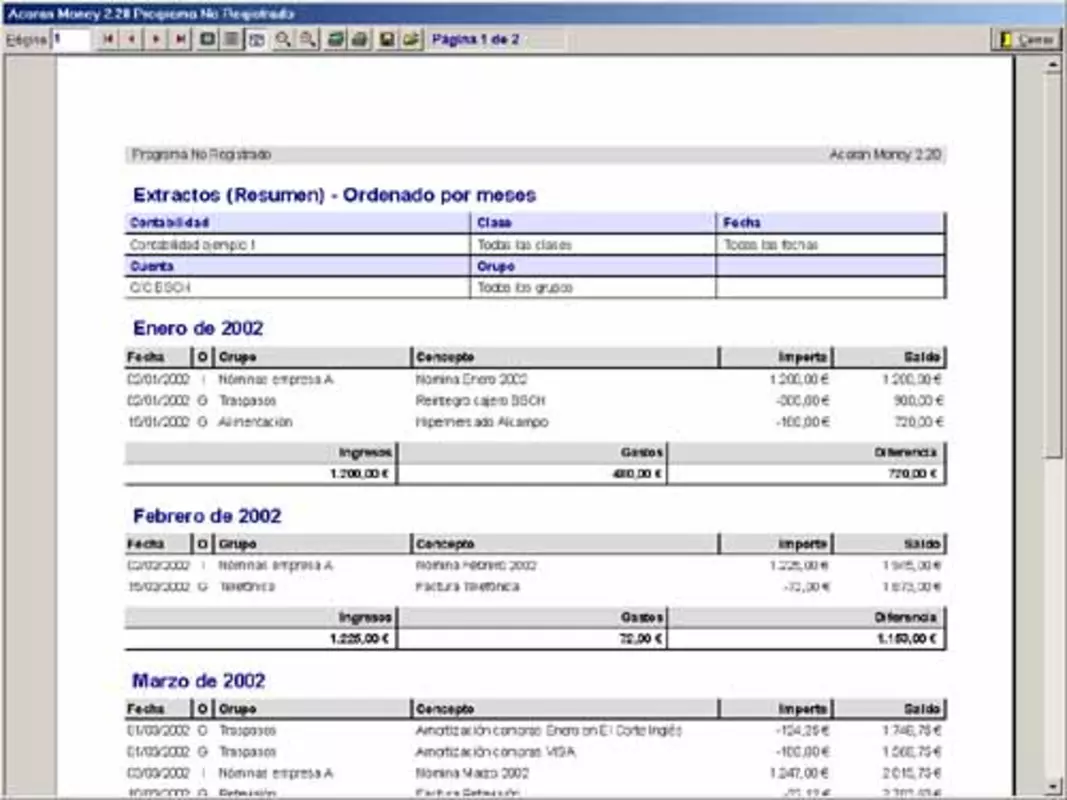Click the 'Telefónica' group cell

point(246,586)
